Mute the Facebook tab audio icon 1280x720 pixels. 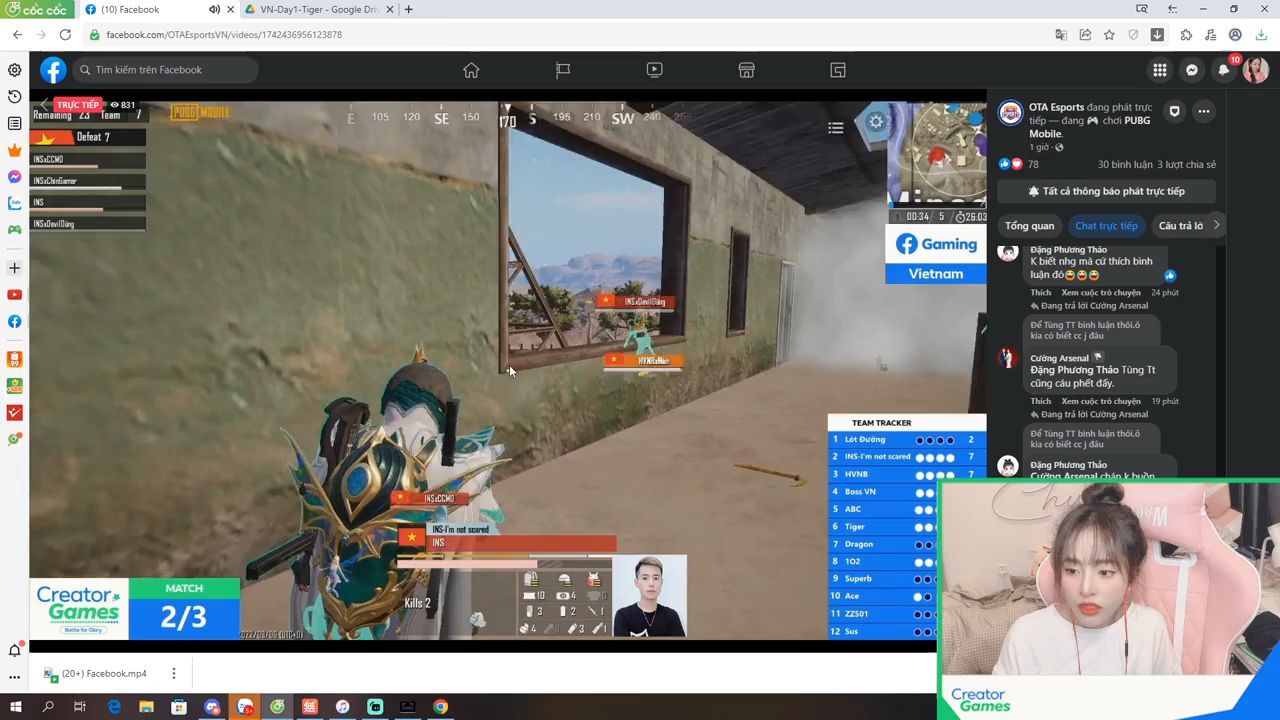[x=214, y=9]
